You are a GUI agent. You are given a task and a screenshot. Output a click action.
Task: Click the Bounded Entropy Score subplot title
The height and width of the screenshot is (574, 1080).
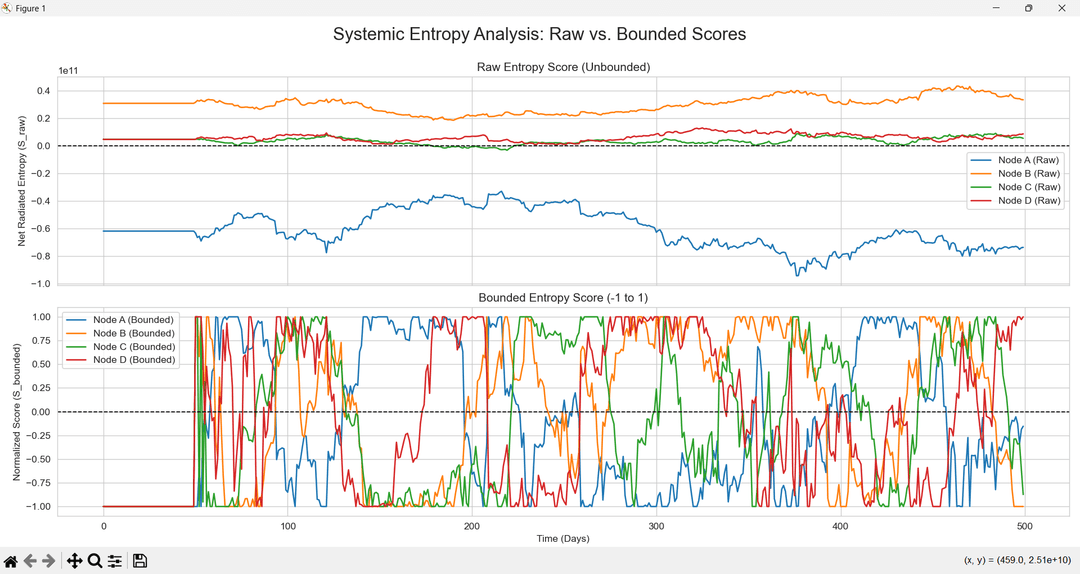click(563, 298)
